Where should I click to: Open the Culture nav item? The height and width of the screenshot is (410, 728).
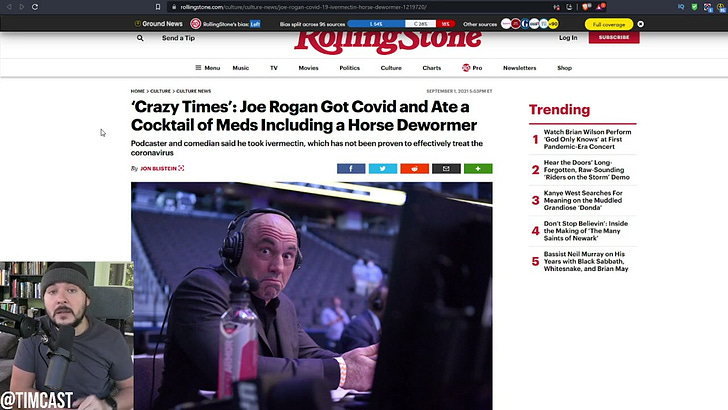pyautogui.click(x=391, y=68)
